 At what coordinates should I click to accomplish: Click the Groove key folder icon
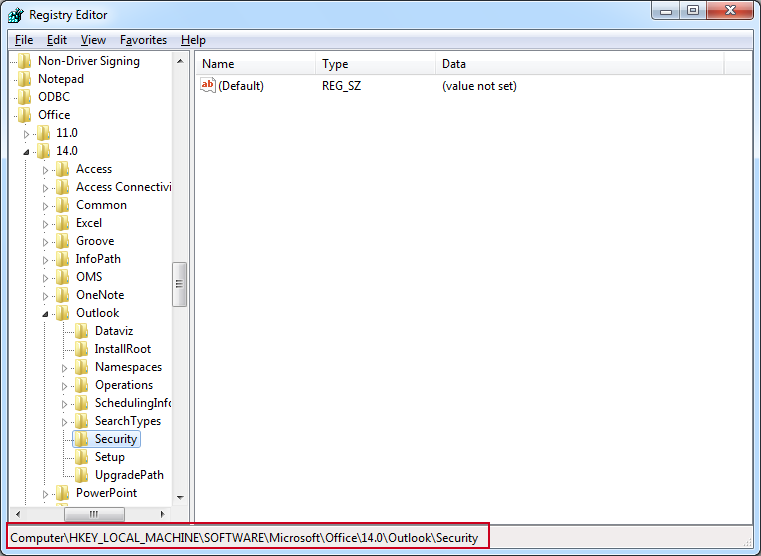click(x=63, y=241)
